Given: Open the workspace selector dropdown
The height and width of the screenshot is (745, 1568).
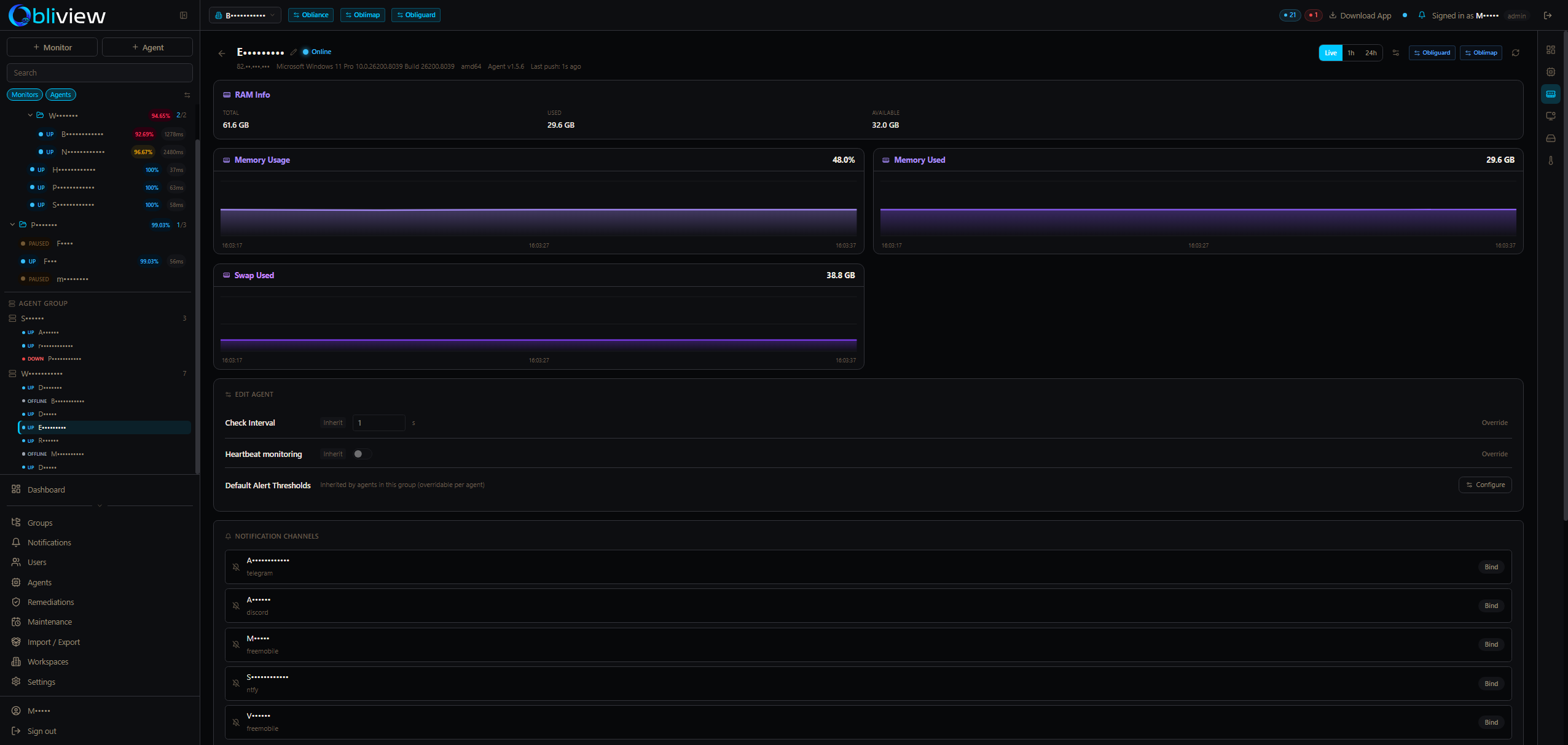Looking at the screenshot, I should click(x=245, y=15).
